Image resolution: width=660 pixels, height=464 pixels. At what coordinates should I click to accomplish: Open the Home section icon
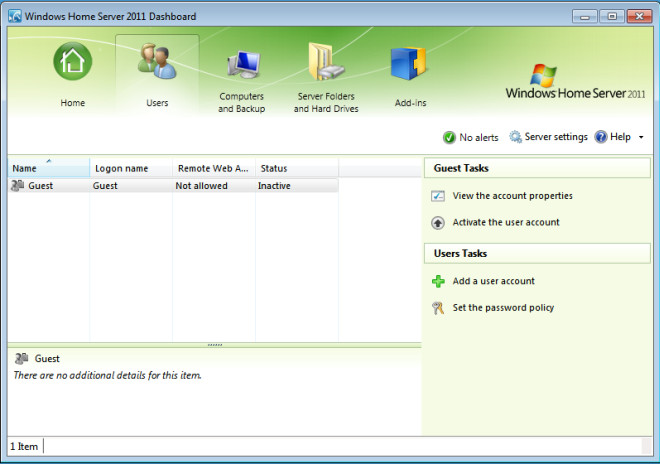[x=72, y=64]
